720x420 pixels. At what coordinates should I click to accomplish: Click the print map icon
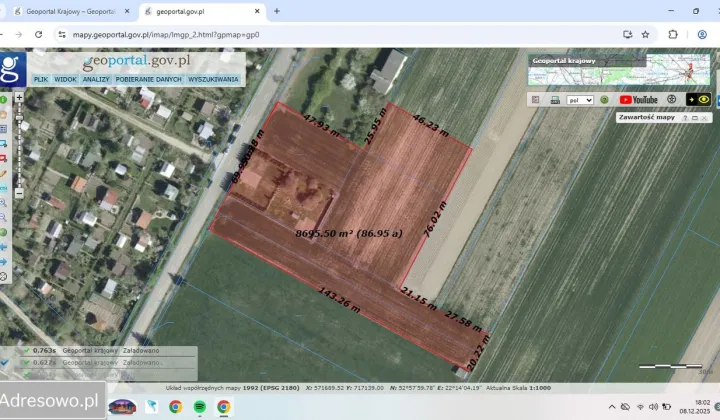(x=555, y=100)
